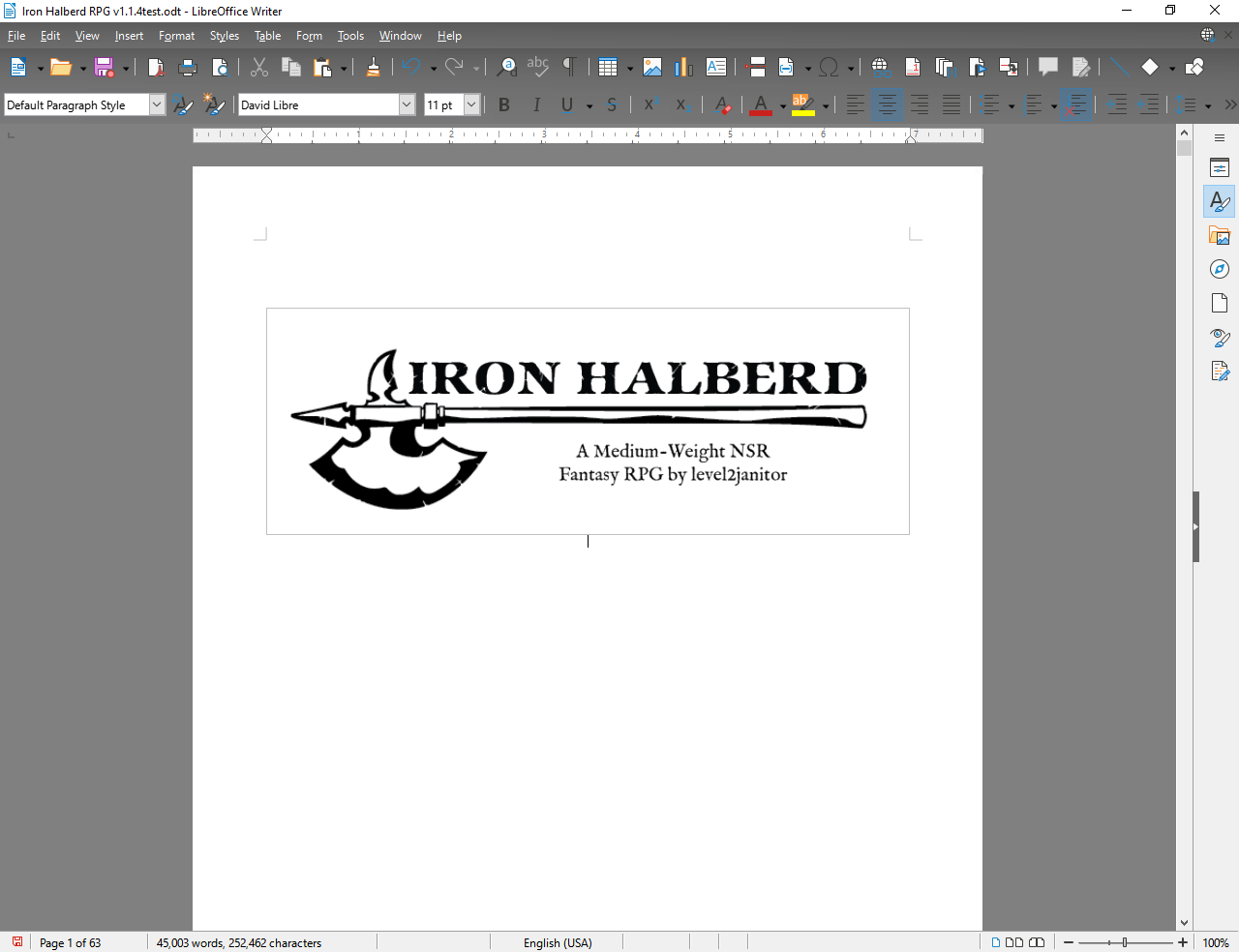1239x952 pixels.
Task: Click the zoom slider in the status bar
Action: click(1126, 942)
